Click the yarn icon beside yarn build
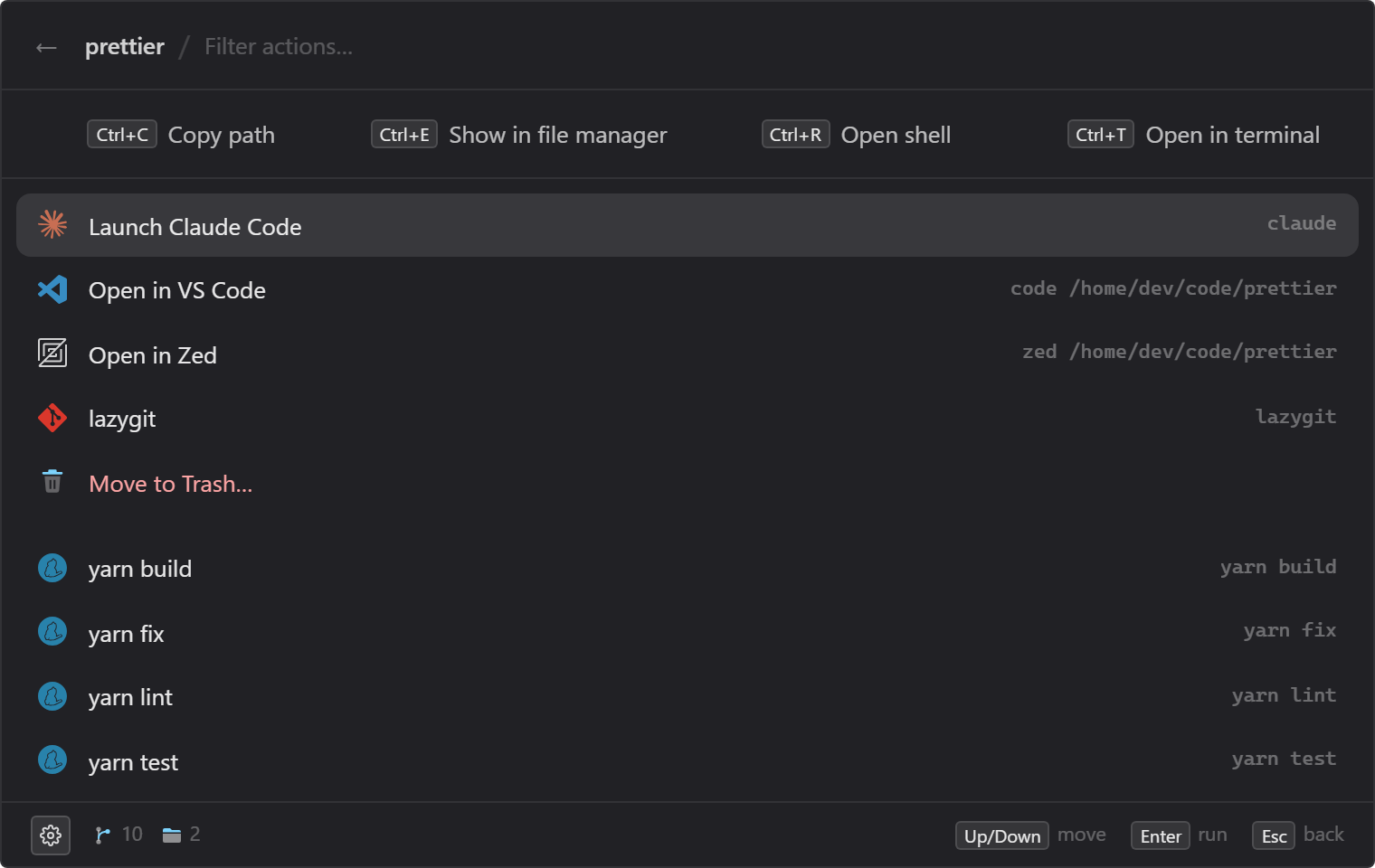Viewport: 1375px width, 868px height. (52, 568)
